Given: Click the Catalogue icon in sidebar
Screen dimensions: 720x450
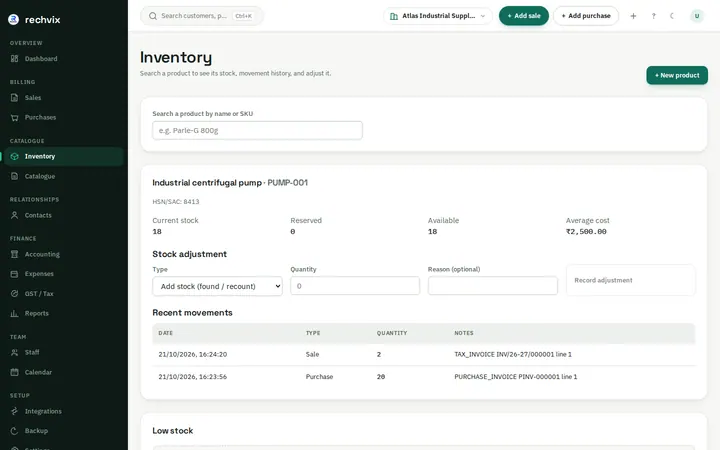Looking at the screenshot, I should pyautogui.click(x=15, y=176).
